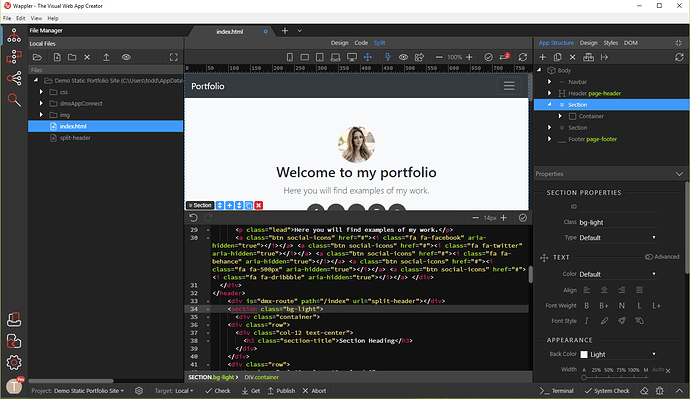690x399 pixels.
Task: Toggle the lightning bolt live data icon
Action: (x=388, y=57)
